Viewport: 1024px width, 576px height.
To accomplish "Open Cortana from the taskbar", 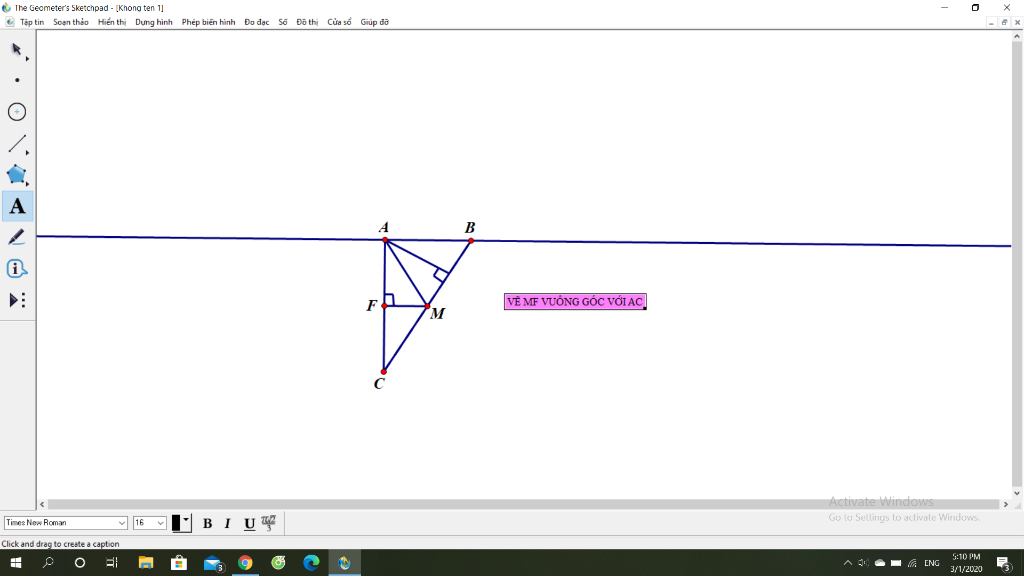I will click(80, 562).
